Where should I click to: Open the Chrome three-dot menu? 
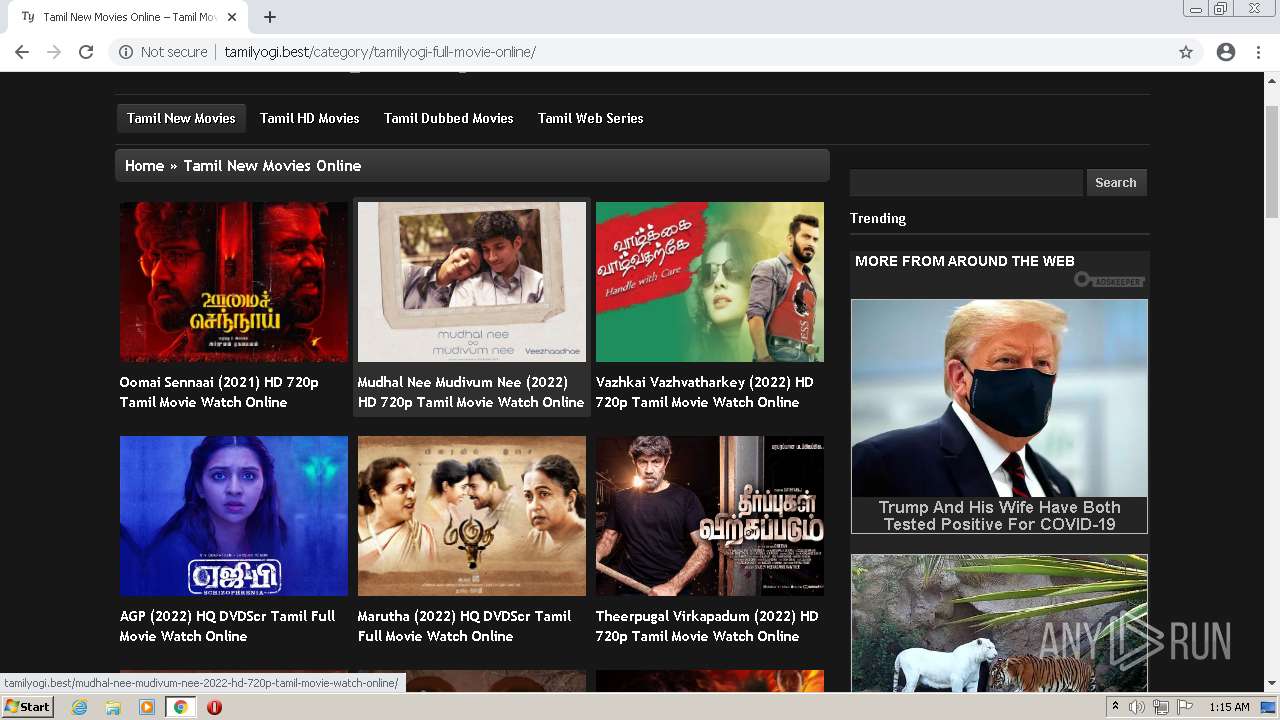(x=1258, y=52)
